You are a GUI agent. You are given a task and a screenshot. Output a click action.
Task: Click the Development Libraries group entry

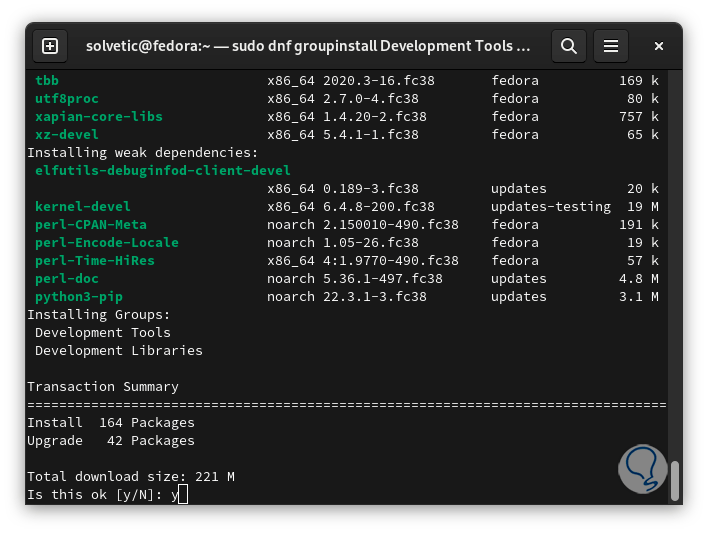coord(119,350)
